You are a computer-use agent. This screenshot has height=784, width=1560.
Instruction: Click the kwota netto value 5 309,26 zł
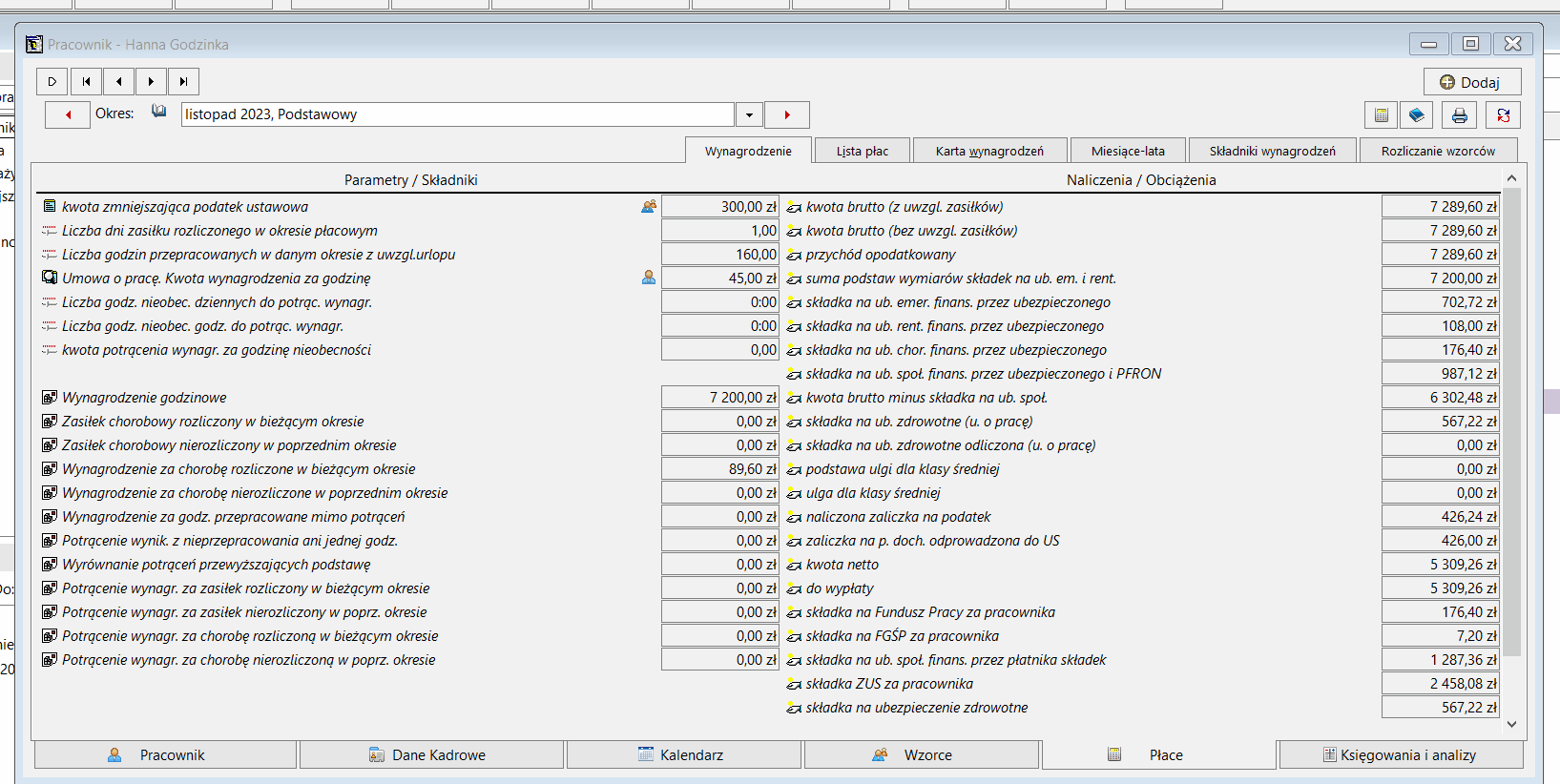click(x=1441, y=565)
